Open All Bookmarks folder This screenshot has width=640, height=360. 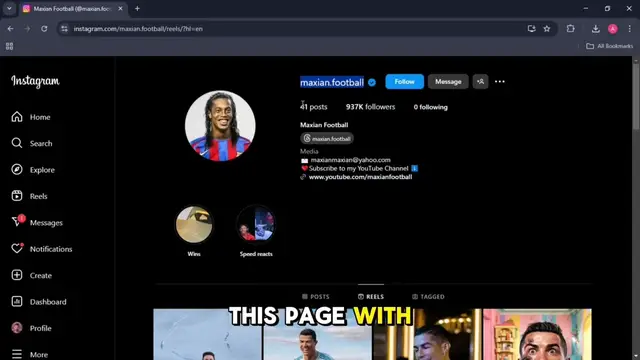tap(609, 46)
